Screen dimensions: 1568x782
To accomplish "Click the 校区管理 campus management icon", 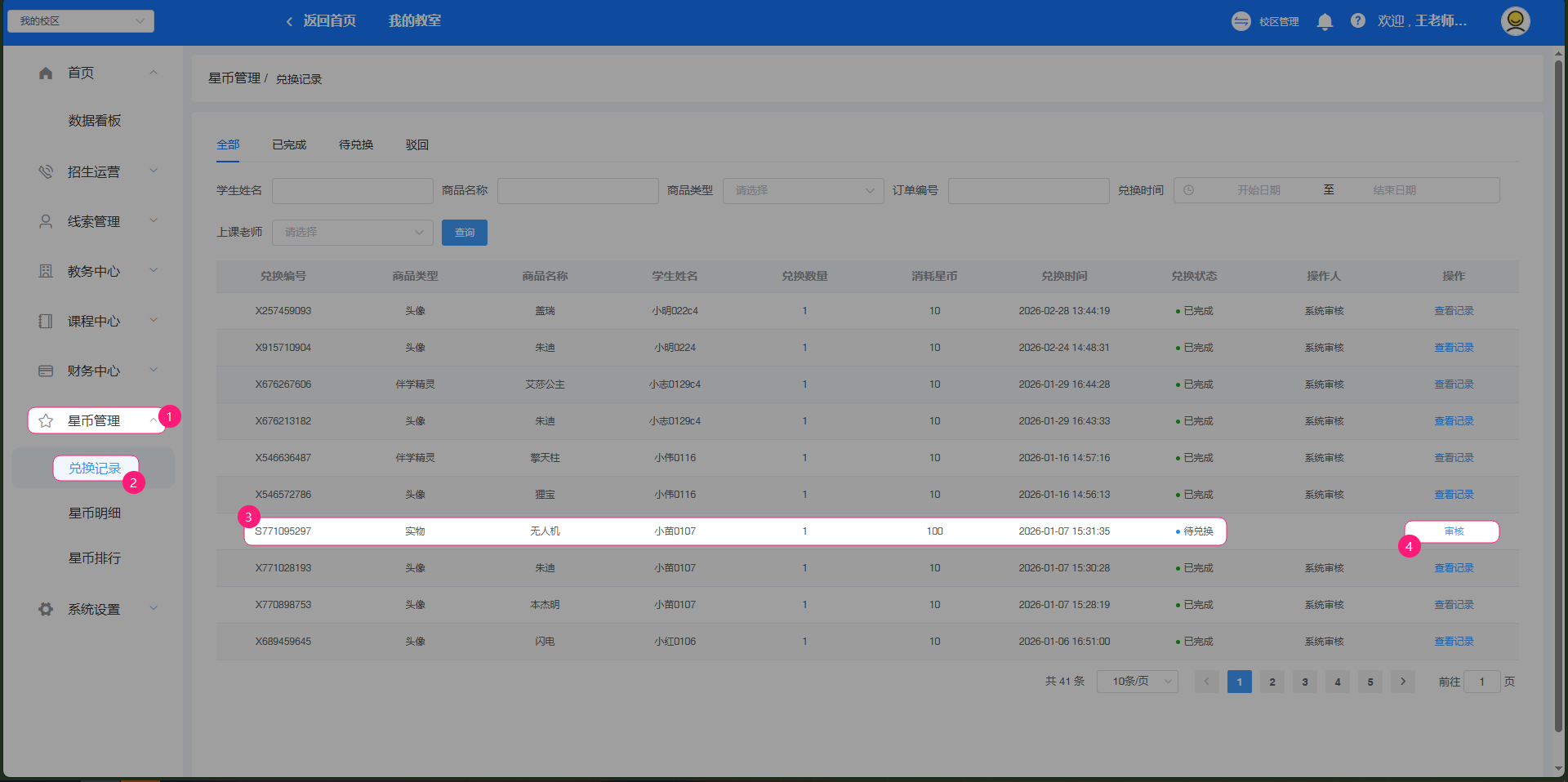I will [x=1241, y=22].
